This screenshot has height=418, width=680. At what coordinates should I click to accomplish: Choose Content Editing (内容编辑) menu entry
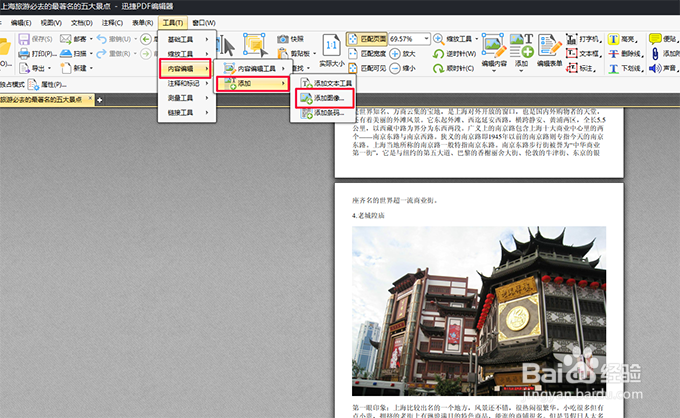tap(185, 69)
